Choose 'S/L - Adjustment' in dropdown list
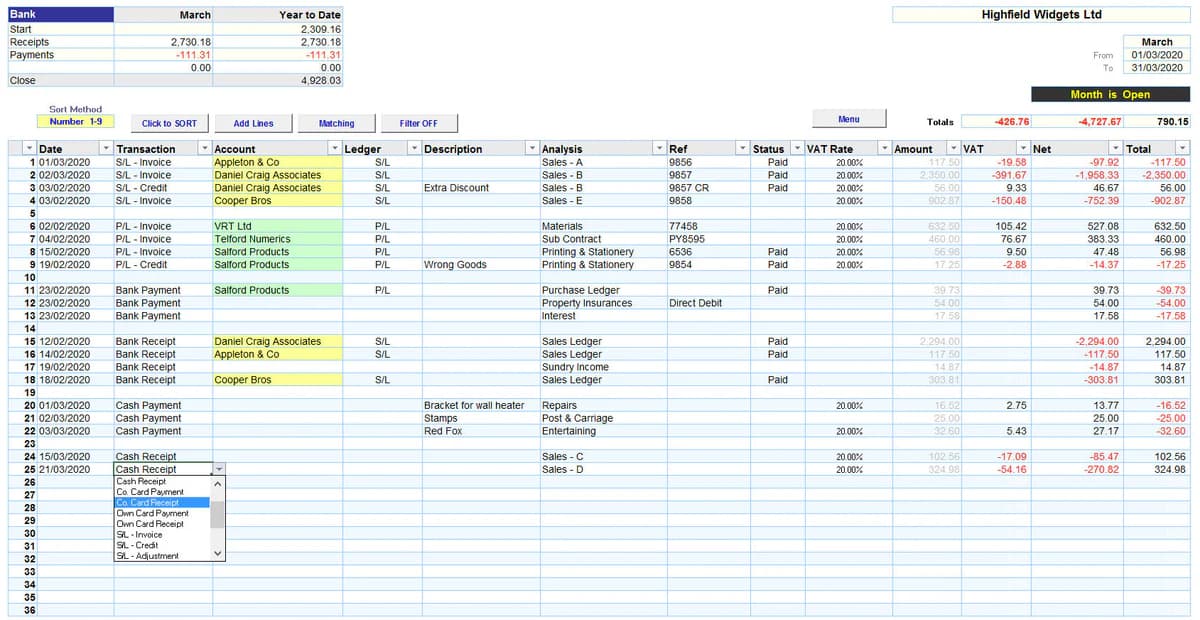 pos(162,556)
